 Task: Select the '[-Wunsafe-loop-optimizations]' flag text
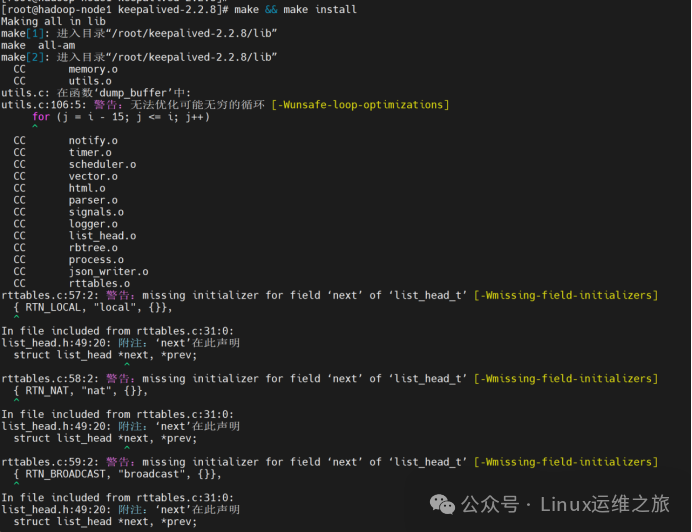(x=360, y=105)
